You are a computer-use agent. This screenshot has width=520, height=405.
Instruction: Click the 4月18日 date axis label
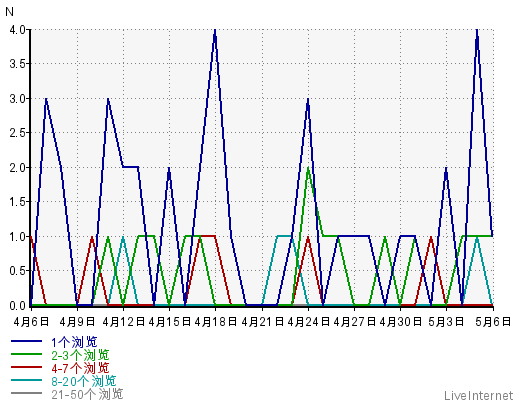215,321
